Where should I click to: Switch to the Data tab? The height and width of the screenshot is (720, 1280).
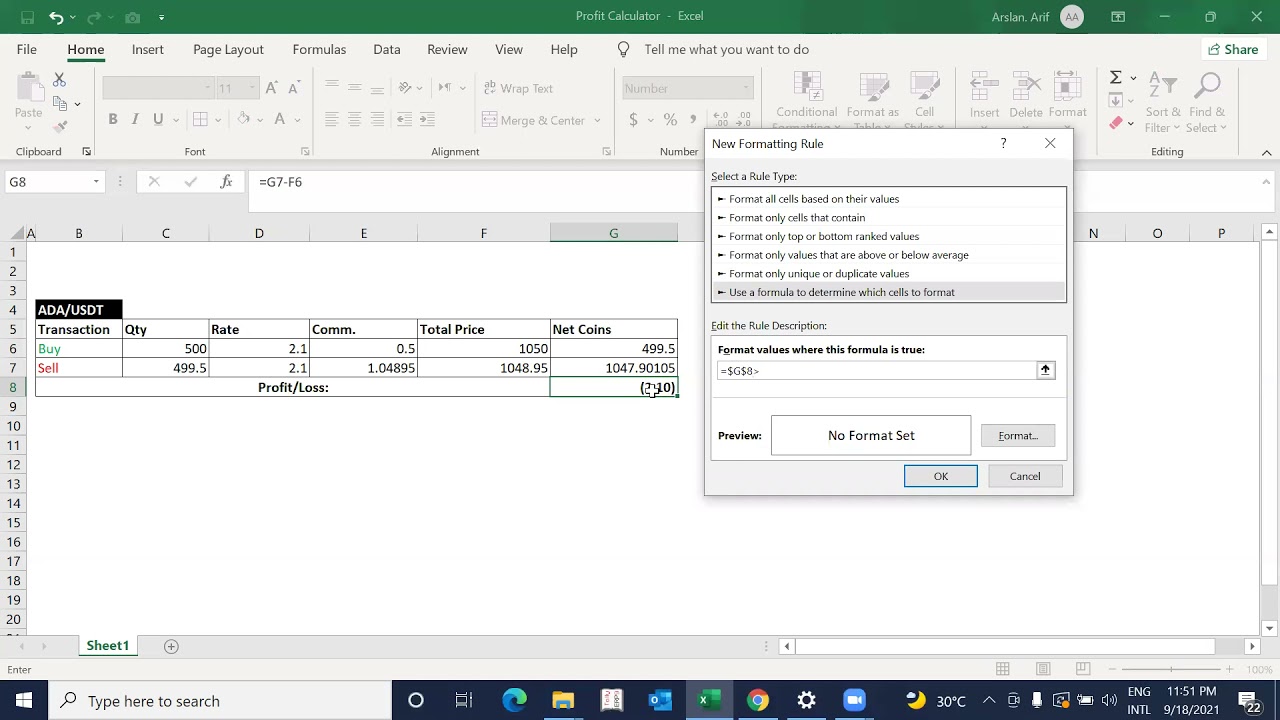[x=387, y=49]
